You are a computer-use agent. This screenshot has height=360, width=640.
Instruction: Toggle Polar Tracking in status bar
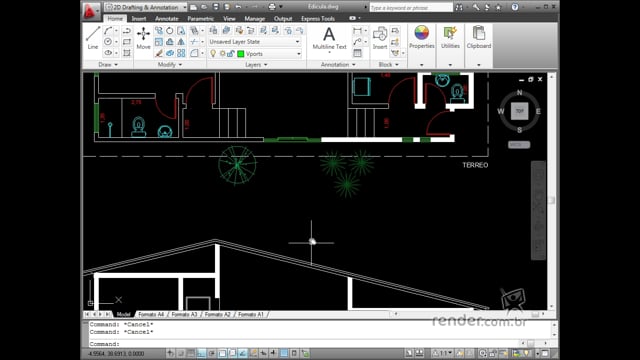(x=212, y=353)
